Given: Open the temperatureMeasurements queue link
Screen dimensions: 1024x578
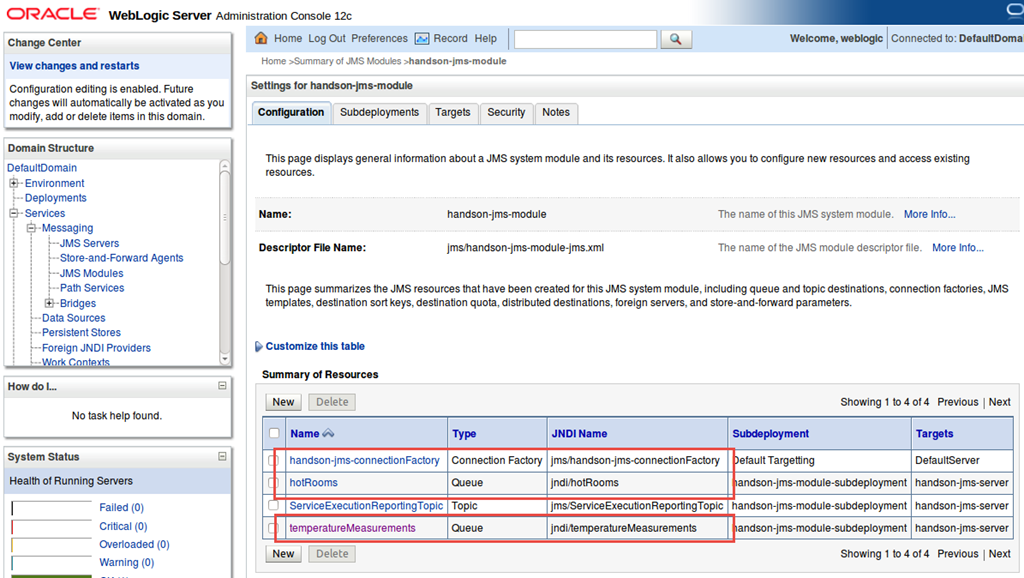Looking at the screenshot, I should 352,528.
